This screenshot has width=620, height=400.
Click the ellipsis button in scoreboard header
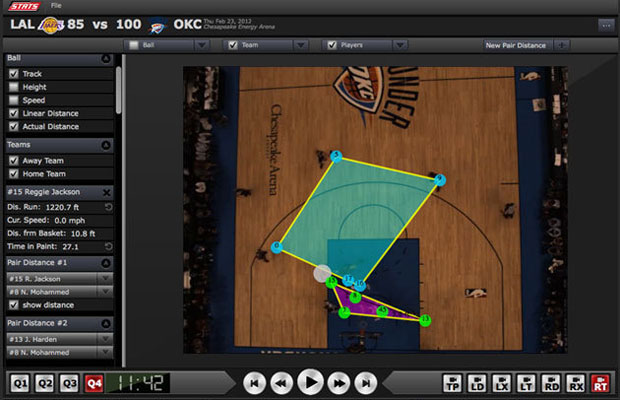tap(606, 25)
